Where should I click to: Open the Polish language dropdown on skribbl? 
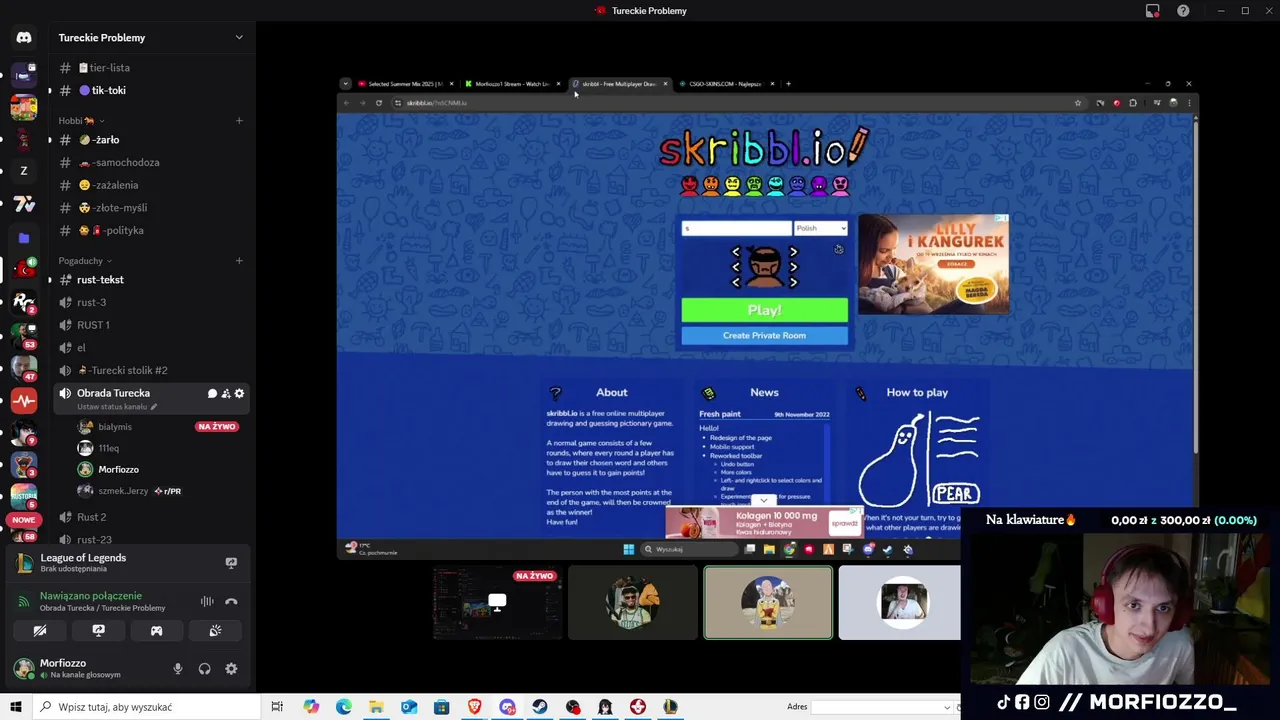coord(821,228)
